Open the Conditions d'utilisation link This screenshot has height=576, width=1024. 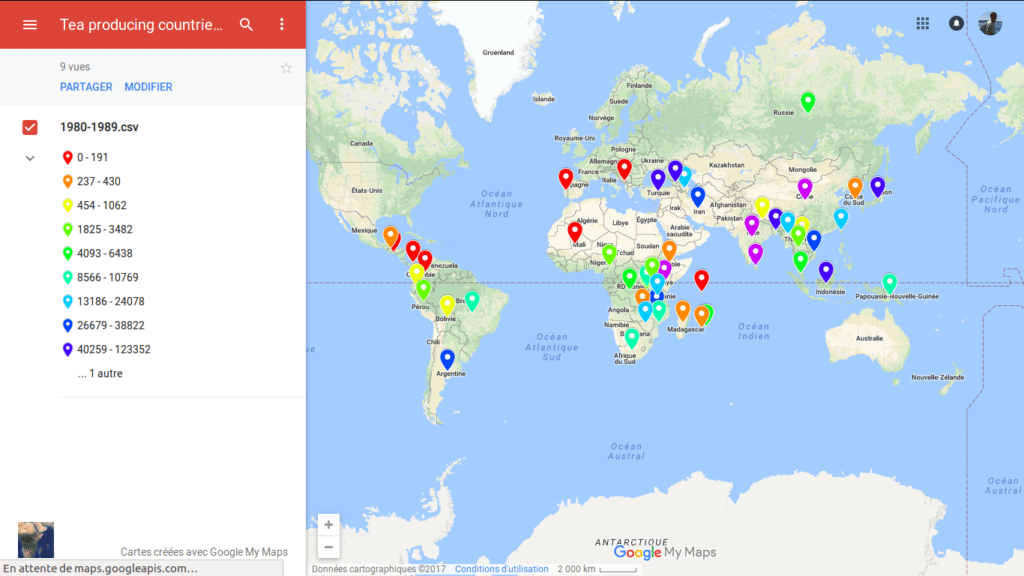pyautogui.click(x=502, y=569)
